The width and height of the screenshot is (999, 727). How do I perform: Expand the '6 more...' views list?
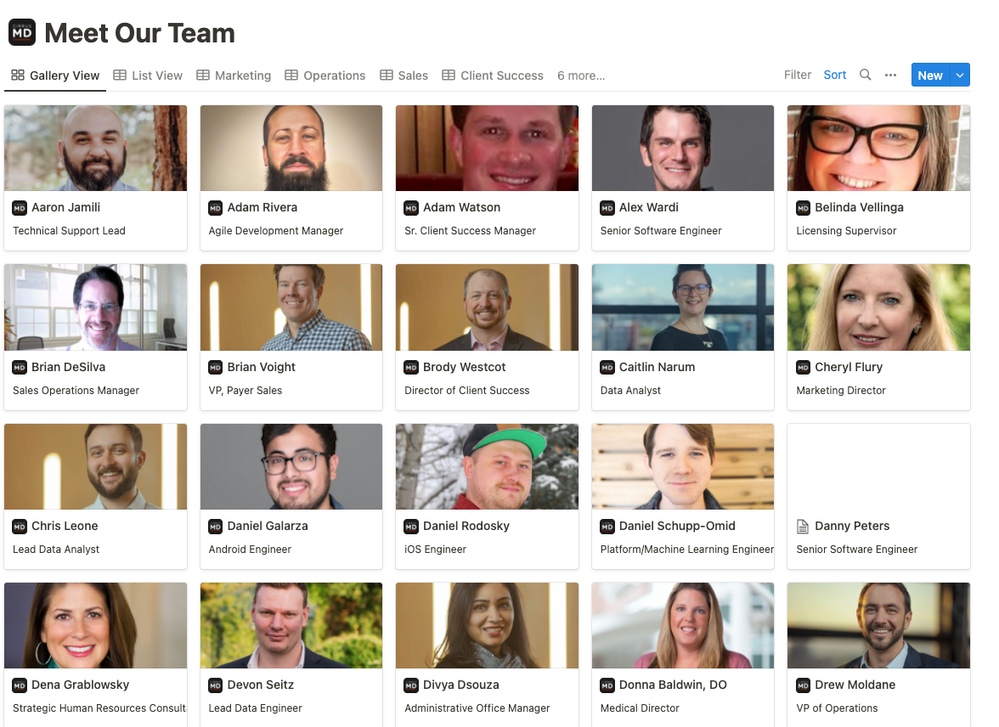(x=581, y=76)
